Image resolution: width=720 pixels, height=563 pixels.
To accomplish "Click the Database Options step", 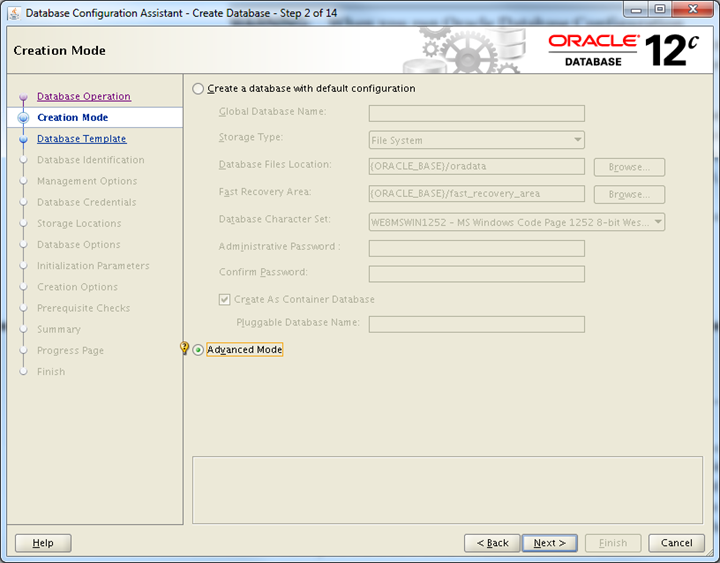I will (79, 244).
